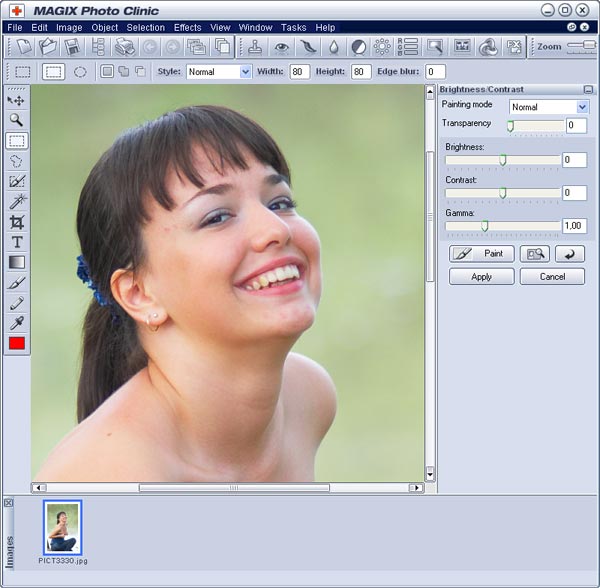
Task: Choose the Text tool
Action: (x=17, y=242)
